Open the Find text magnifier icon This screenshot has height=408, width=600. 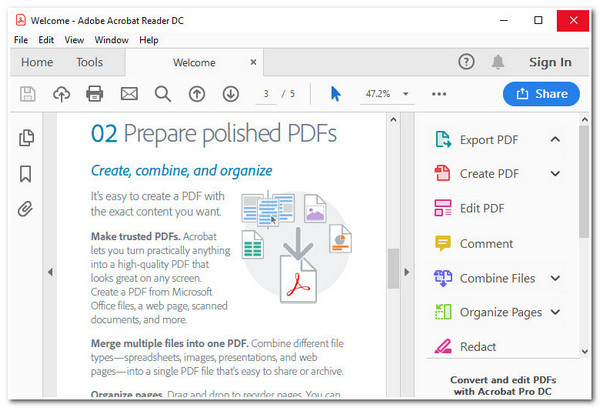click(163, 94)
